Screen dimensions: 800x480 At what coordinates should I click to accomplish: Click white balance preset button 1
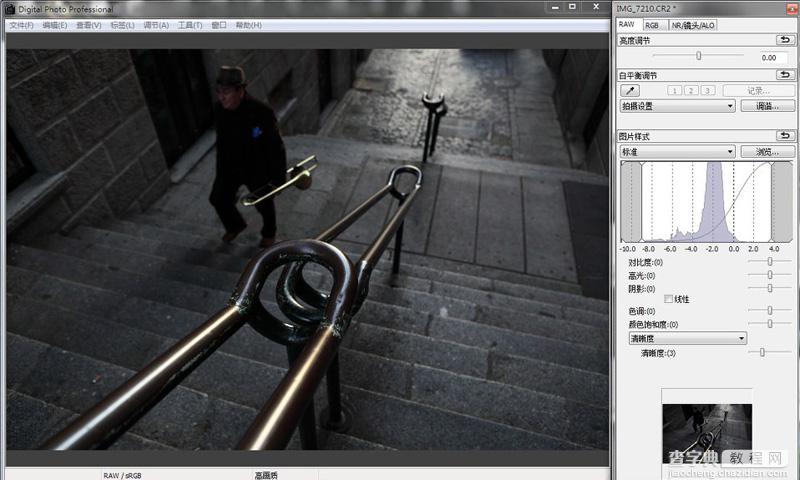point(674,91)
